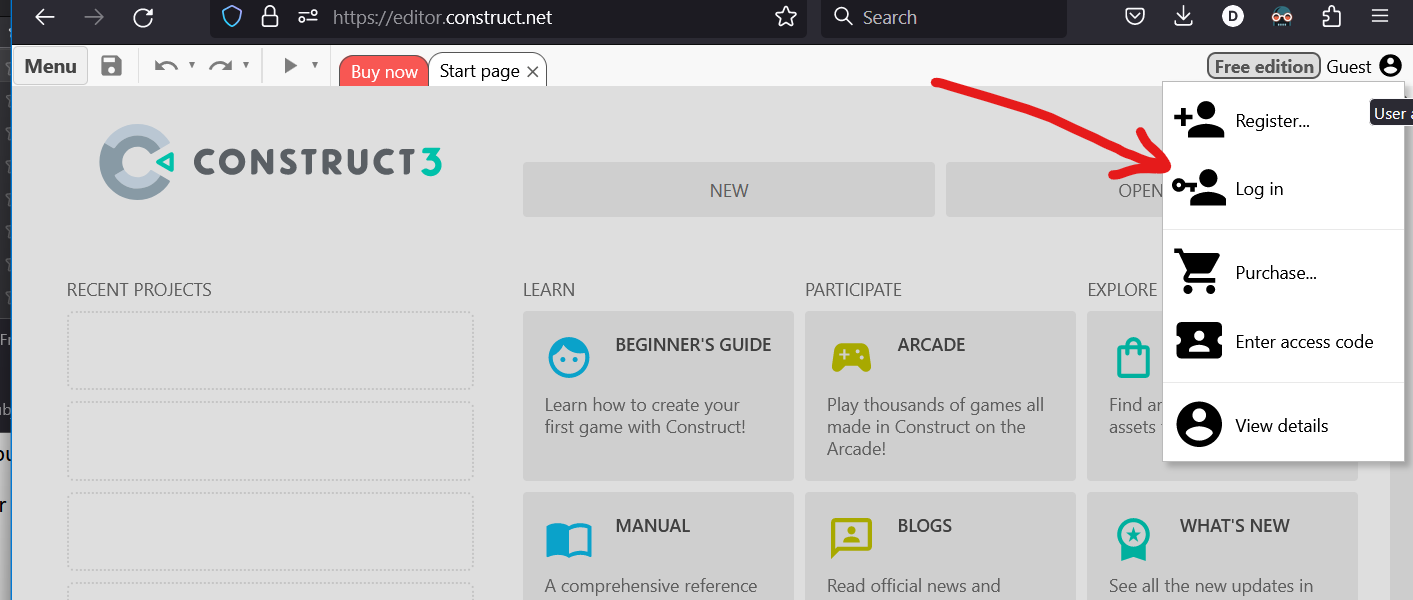Click the preview play icon
The height and width of the screenshot is (600, 1413).
coord(288,64)
